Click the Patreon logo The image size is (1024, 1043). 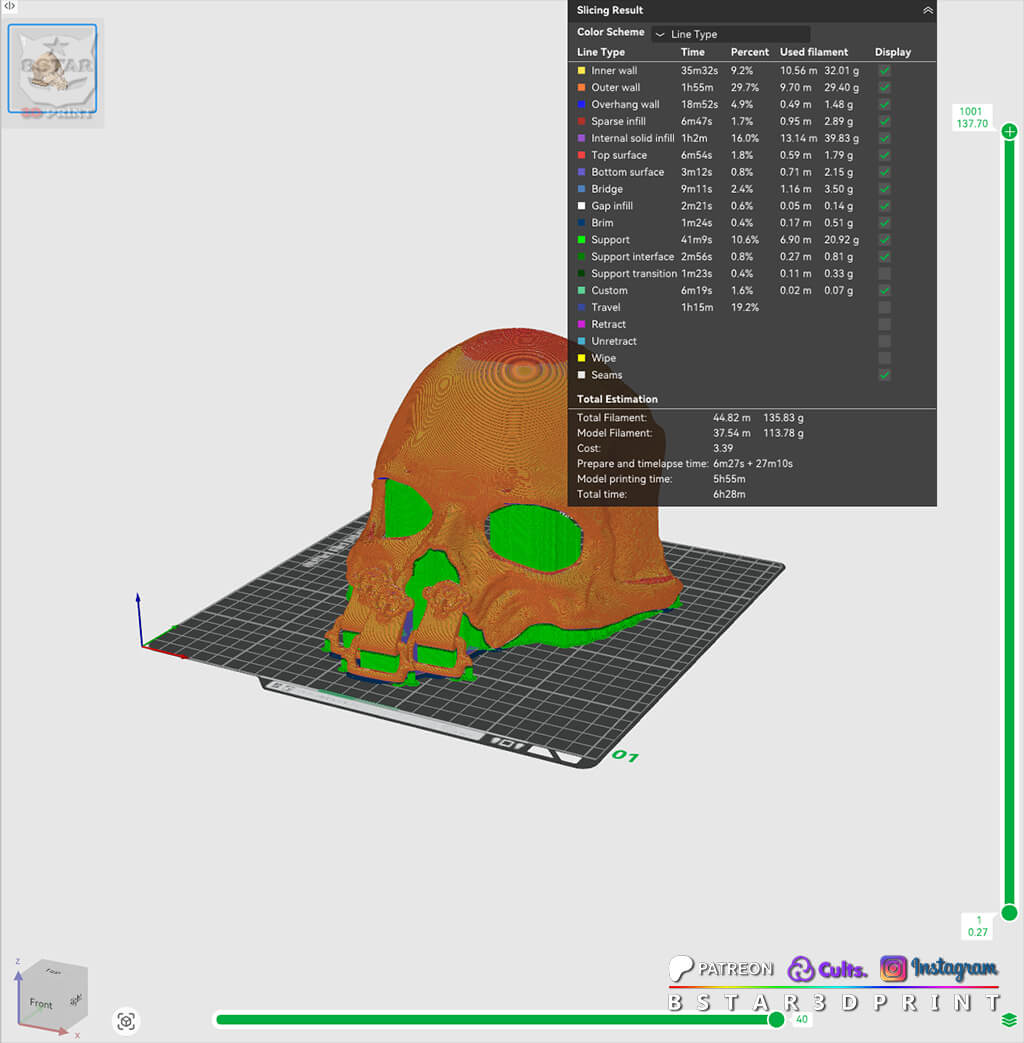pyautogui.click(x=721, y=968)
